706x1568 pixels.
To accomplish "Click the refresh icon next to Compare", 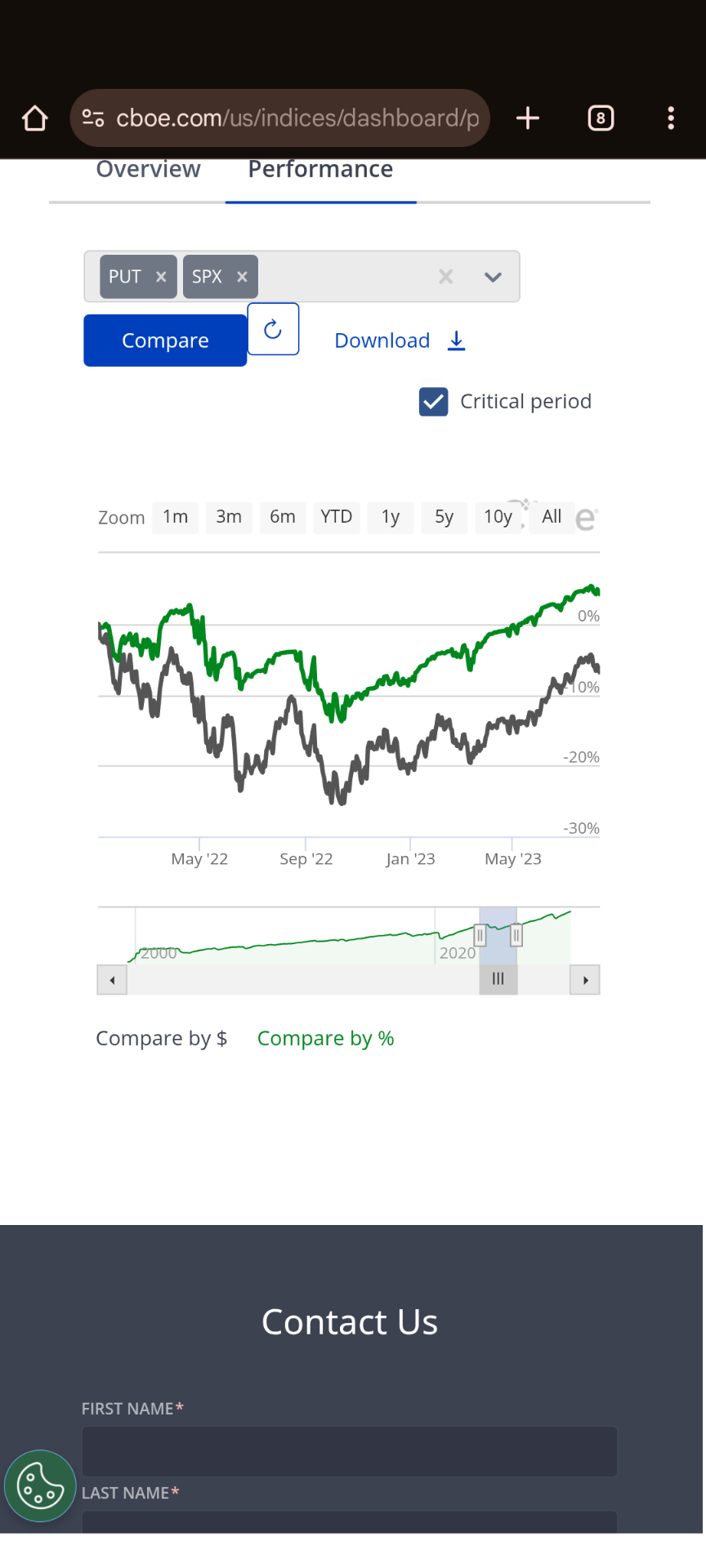I will pos(273,329).
